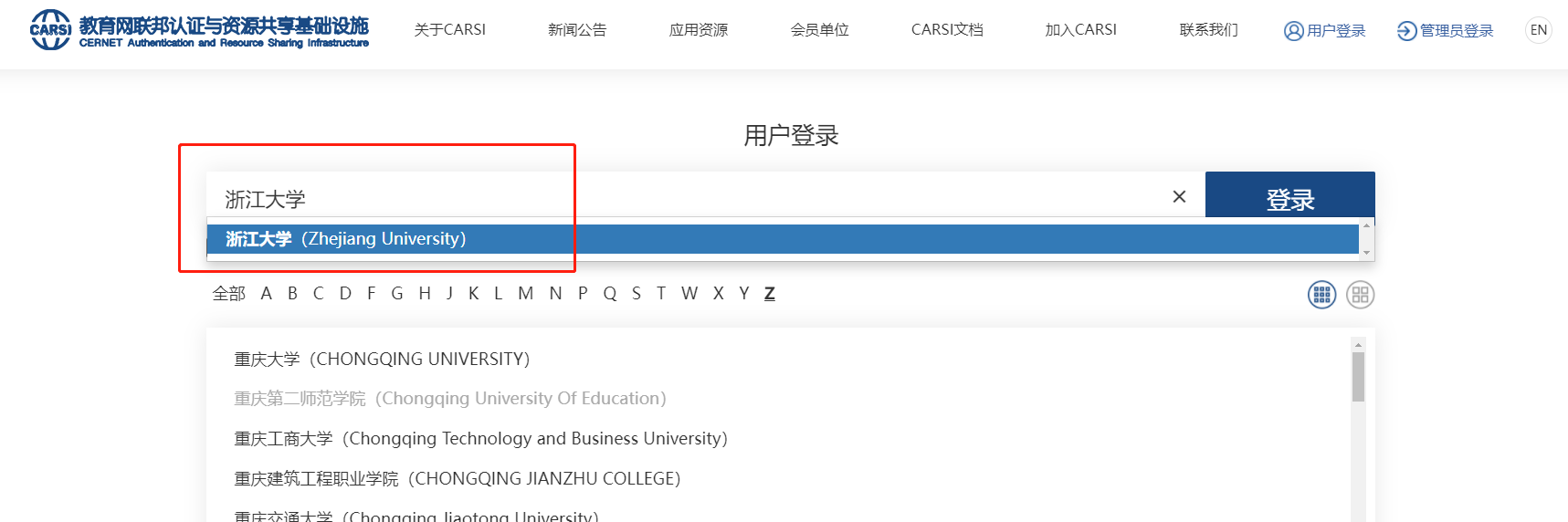Screen dimensions: 1568x522
Task: Switch to dense grid view icon
Action: pos(1321,295)
